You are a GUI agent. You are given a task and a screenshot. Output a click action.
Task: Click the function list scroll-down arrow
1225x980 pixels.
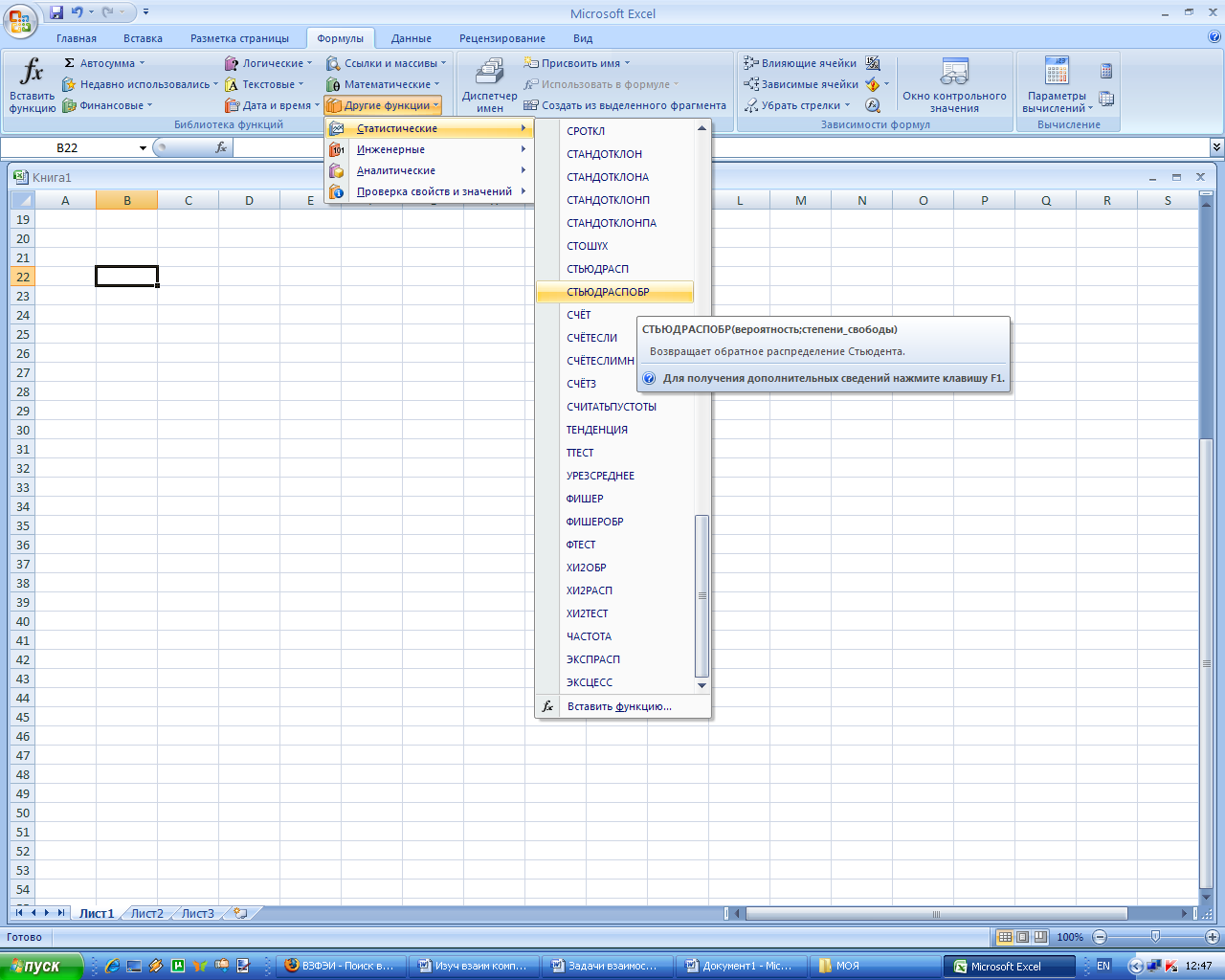coord(702,685)
